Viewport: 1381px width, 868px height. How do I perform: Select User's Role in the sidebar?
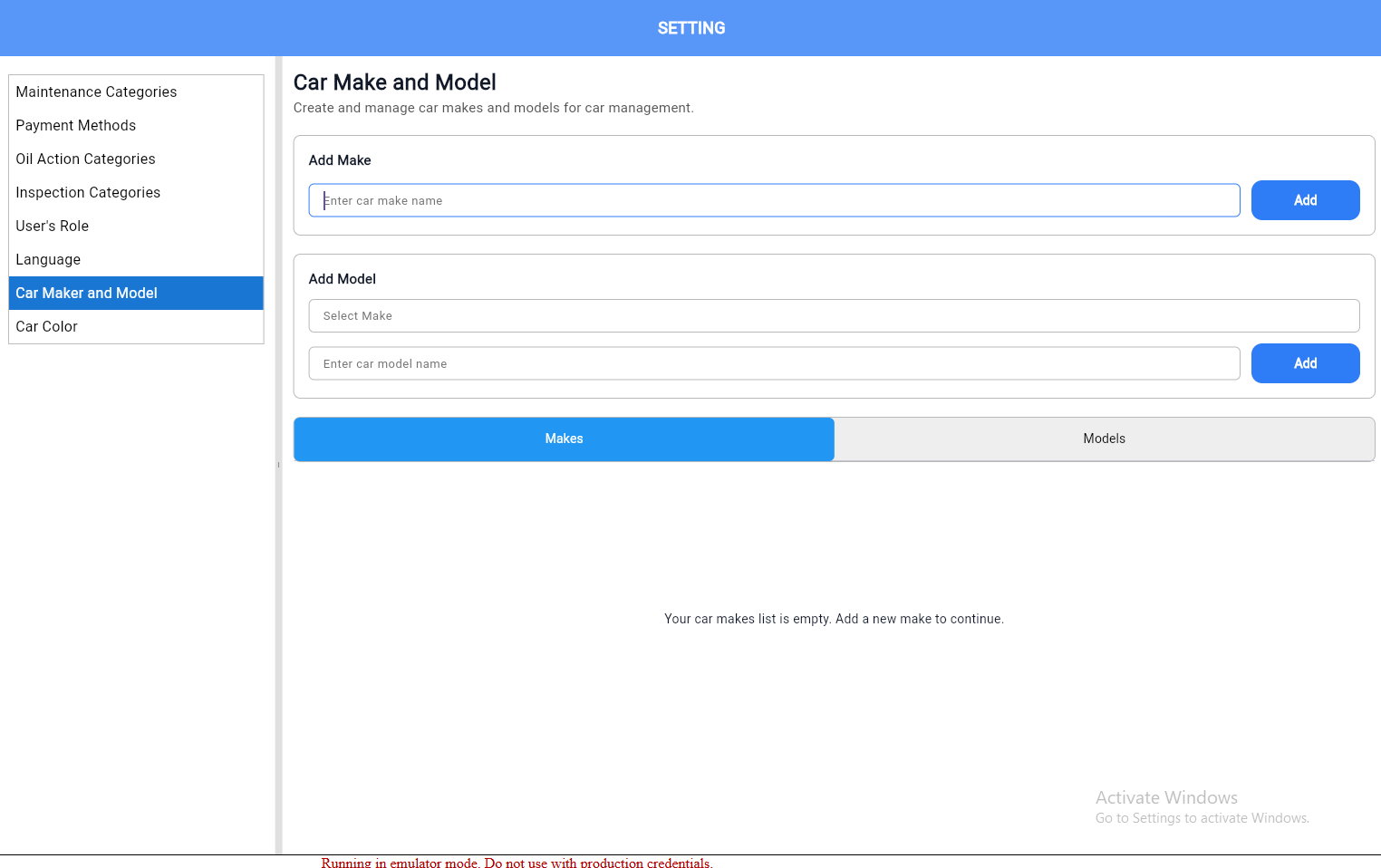[x=53, y=226]
